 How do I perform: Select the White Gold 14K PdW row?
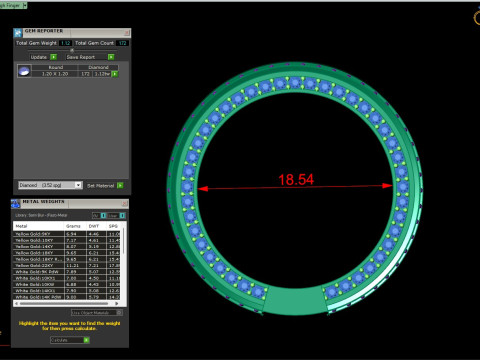[67, 297]
